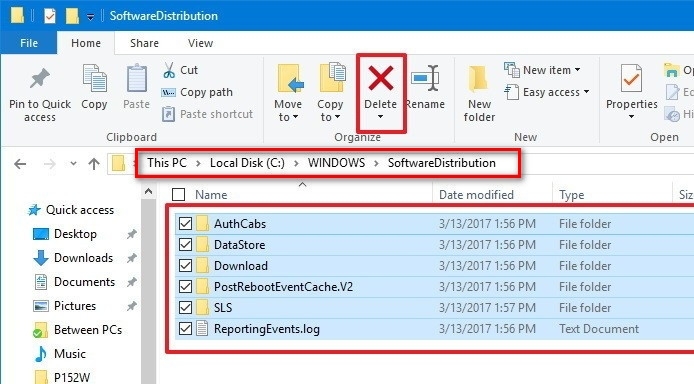
Task: Uncheck the Download folder checkbox
Action: (x=185, y=265)
